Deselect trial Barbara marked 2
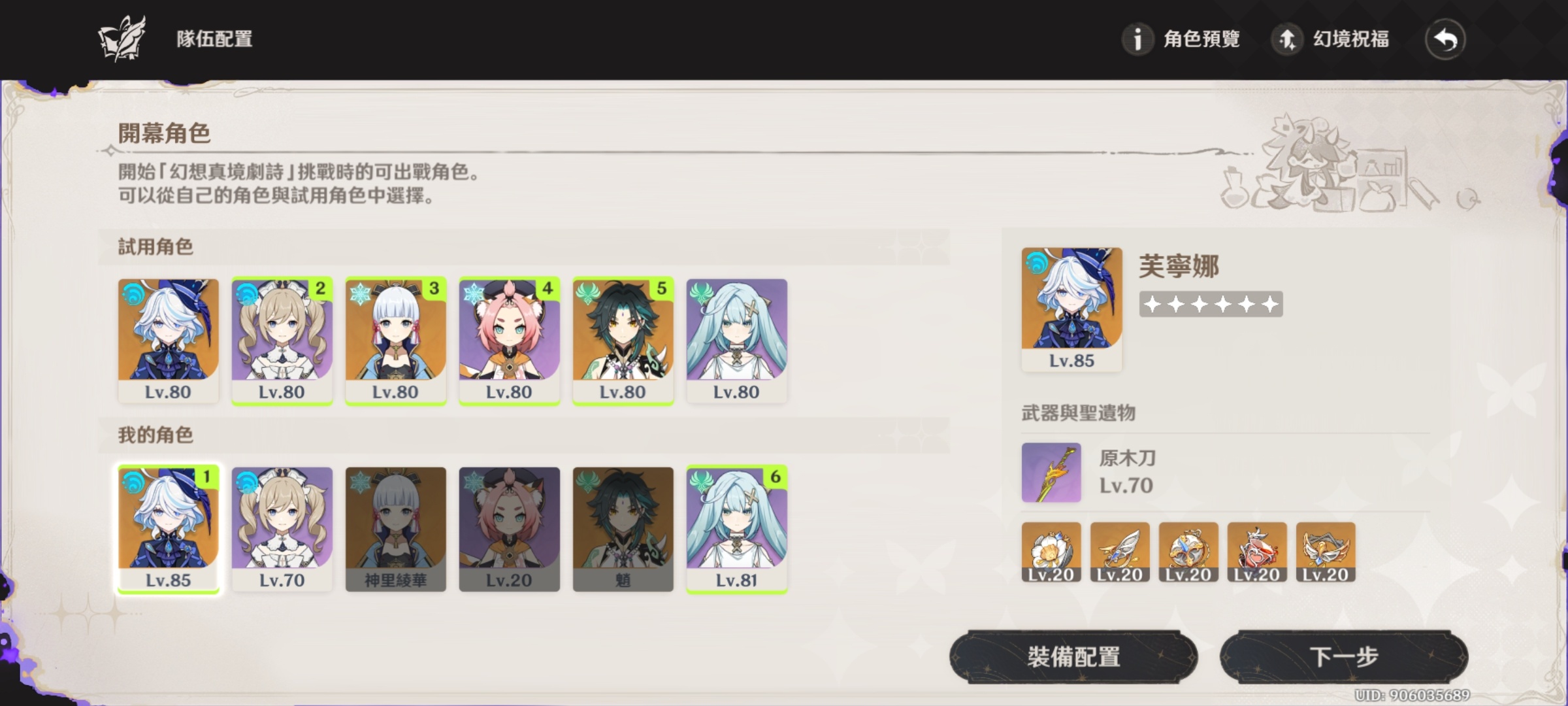Image resolution: width=1568 pixels, height=706 pixels. click(282, 341)
